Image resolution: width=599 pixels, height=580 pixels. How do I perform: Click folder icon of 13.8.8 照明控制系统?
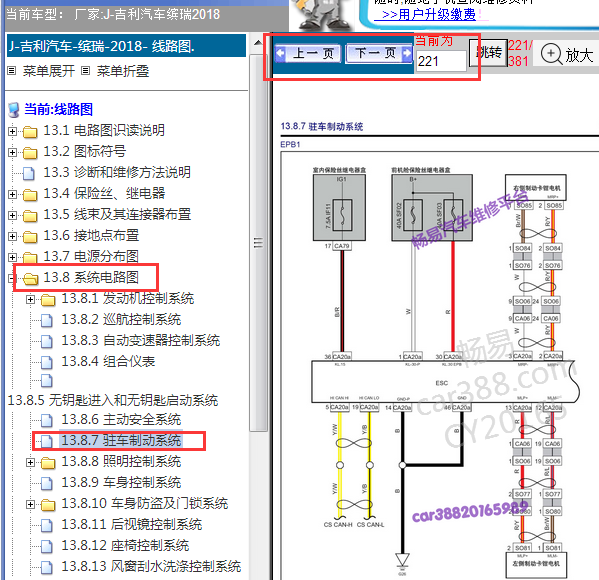[48, 463]
